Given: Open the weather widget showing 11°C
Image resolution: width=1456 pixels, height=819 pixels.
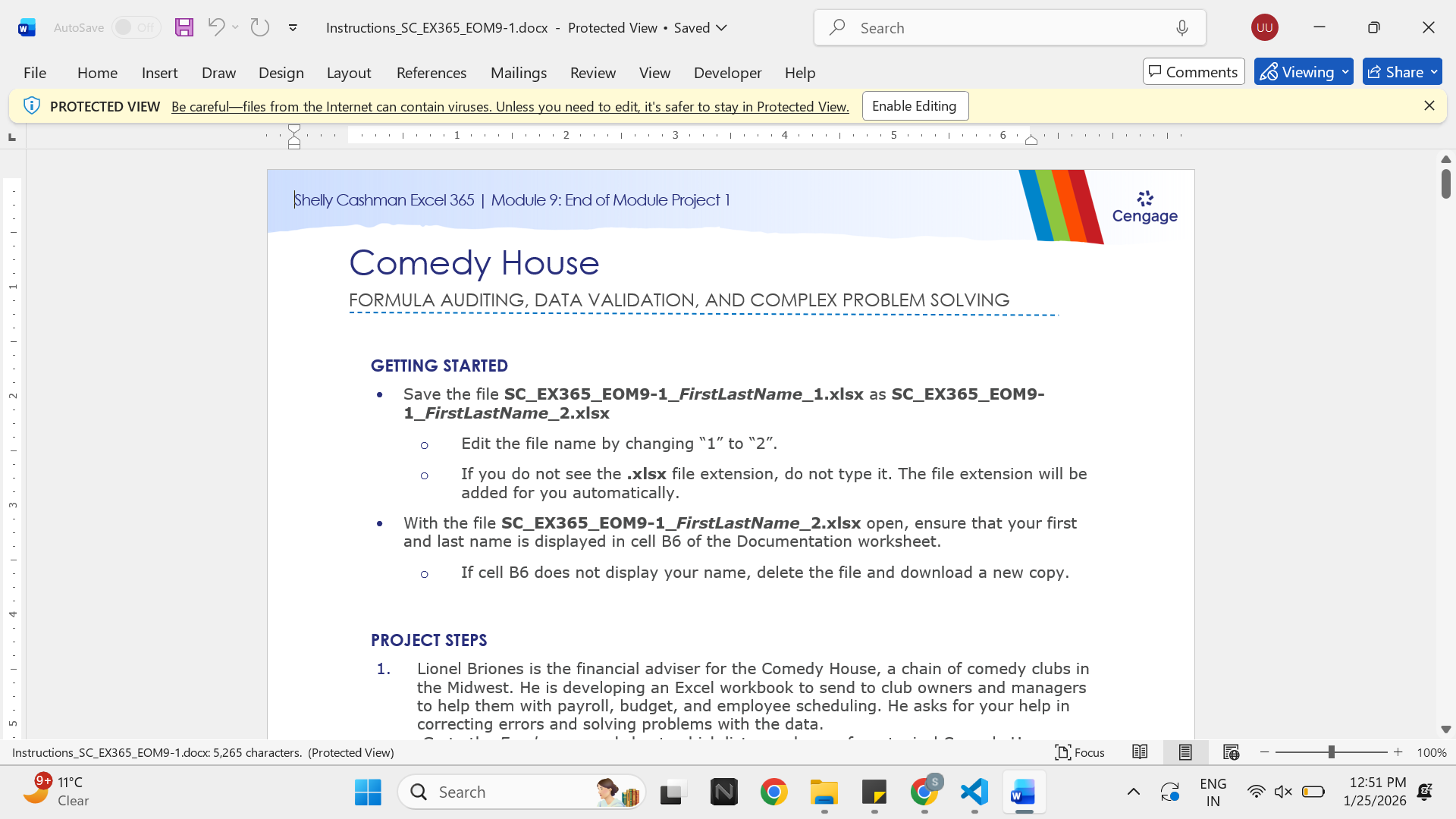Looking at the screenshot, I should click(58, 791).
